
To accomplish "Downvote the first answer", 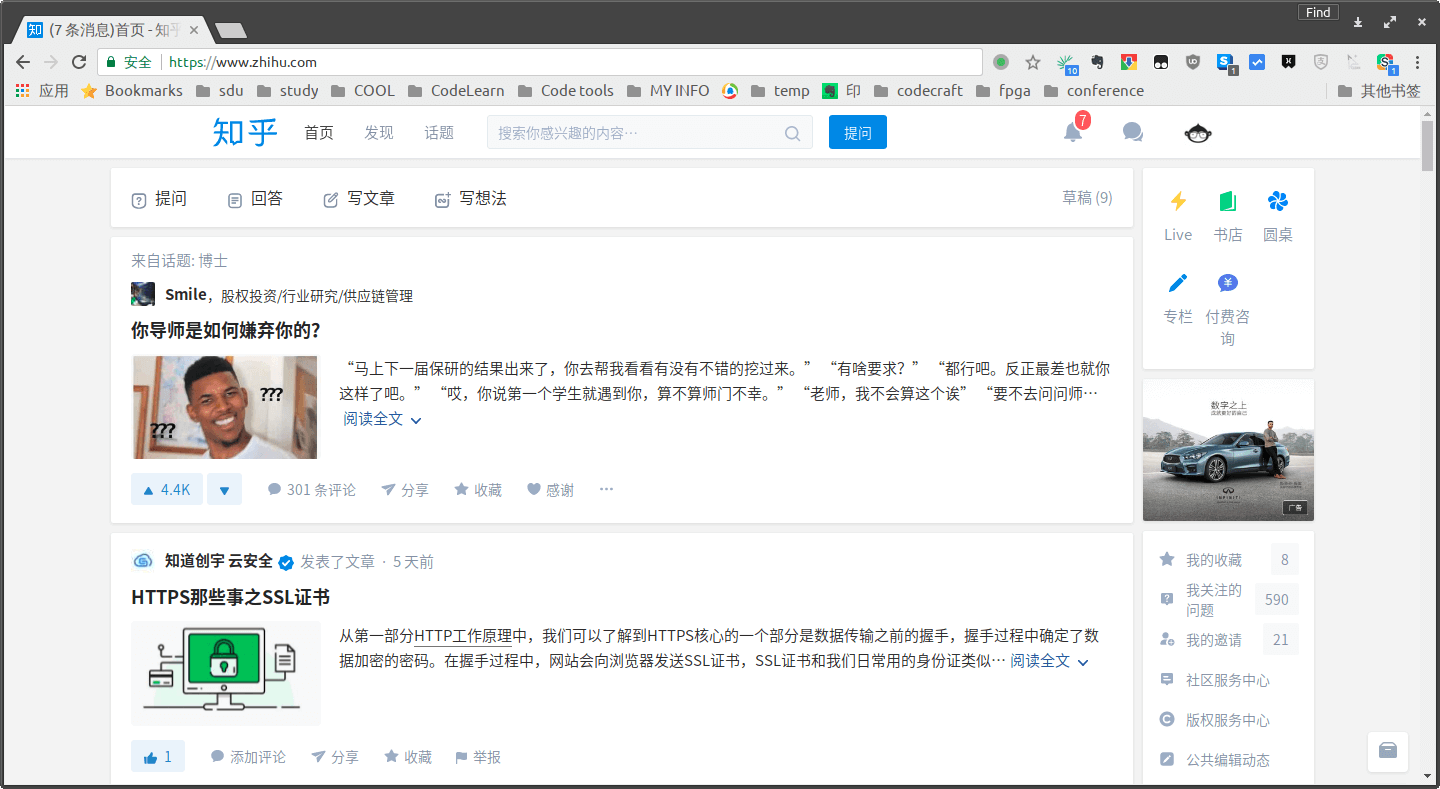I will [224, 489].
